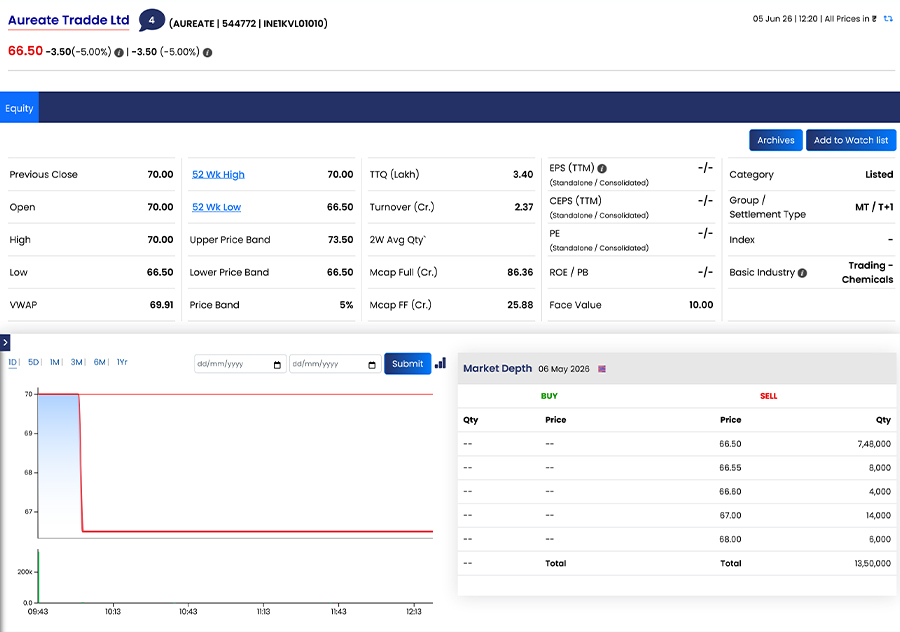This screenshot has height=632, width=900.
Task: Click the scrip code text AUREATE | 544772
Action: (215, 24)
